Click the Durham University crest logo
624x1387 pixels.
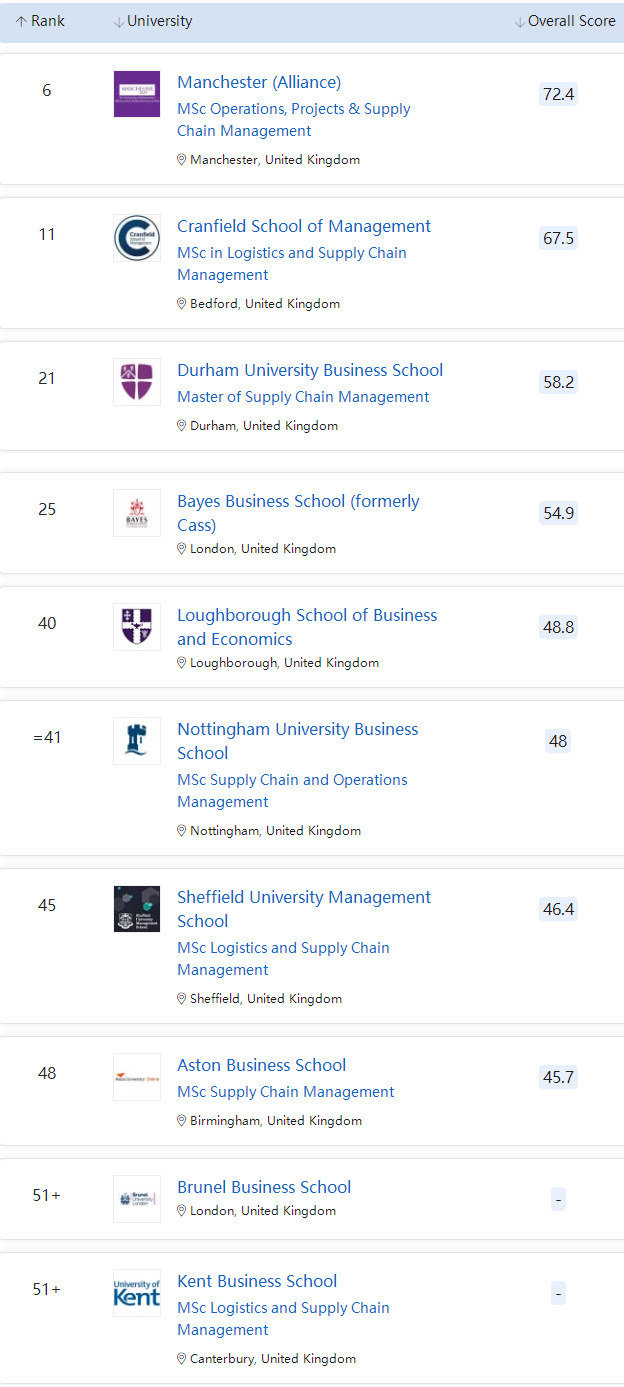137,382
